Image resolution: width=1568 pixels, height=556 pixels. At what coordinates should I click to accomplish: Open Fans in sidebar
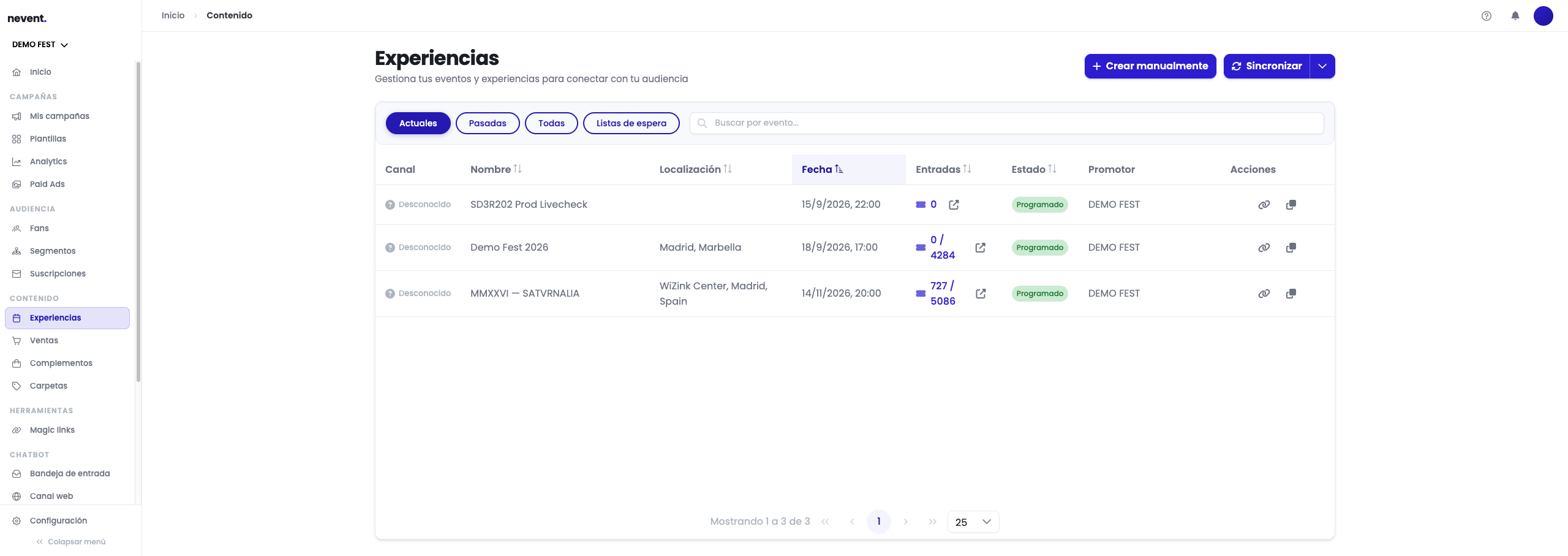(x=67, y=228)
